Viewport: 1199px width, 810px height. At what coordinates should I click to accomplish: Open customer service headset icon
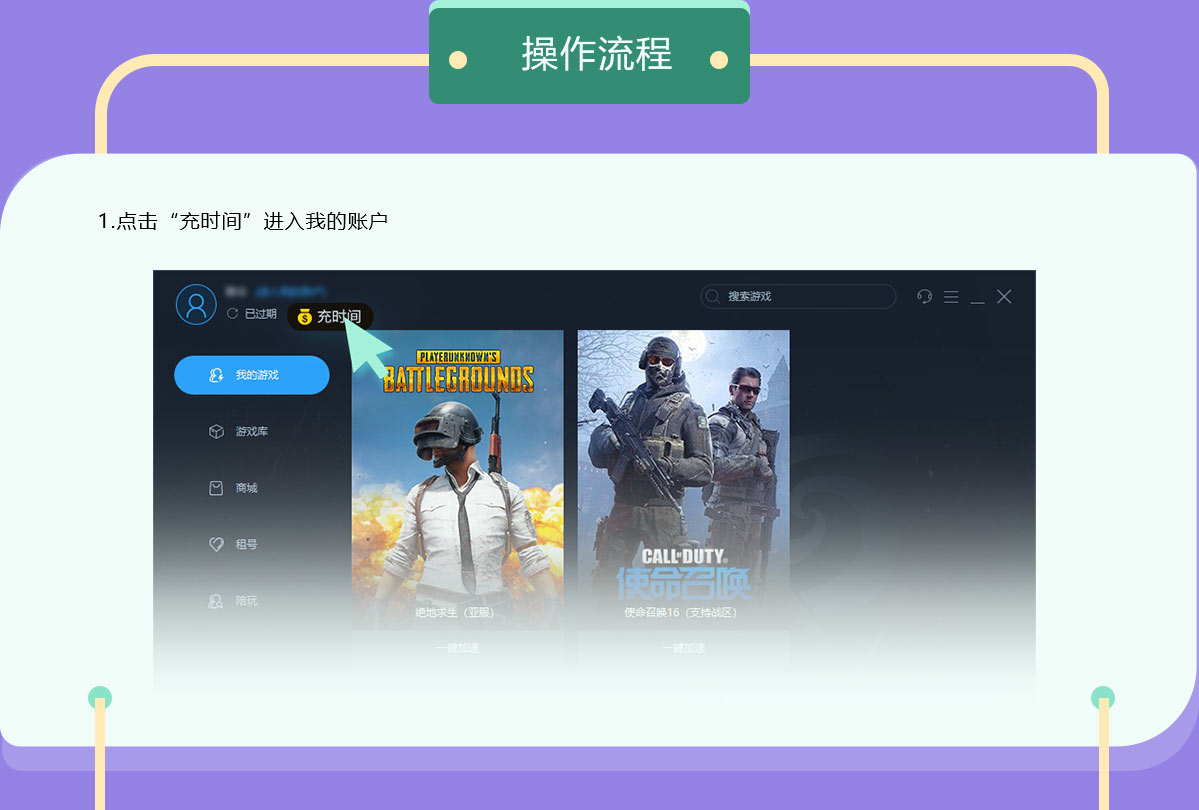pyautogui.click(x=924, y=296)
